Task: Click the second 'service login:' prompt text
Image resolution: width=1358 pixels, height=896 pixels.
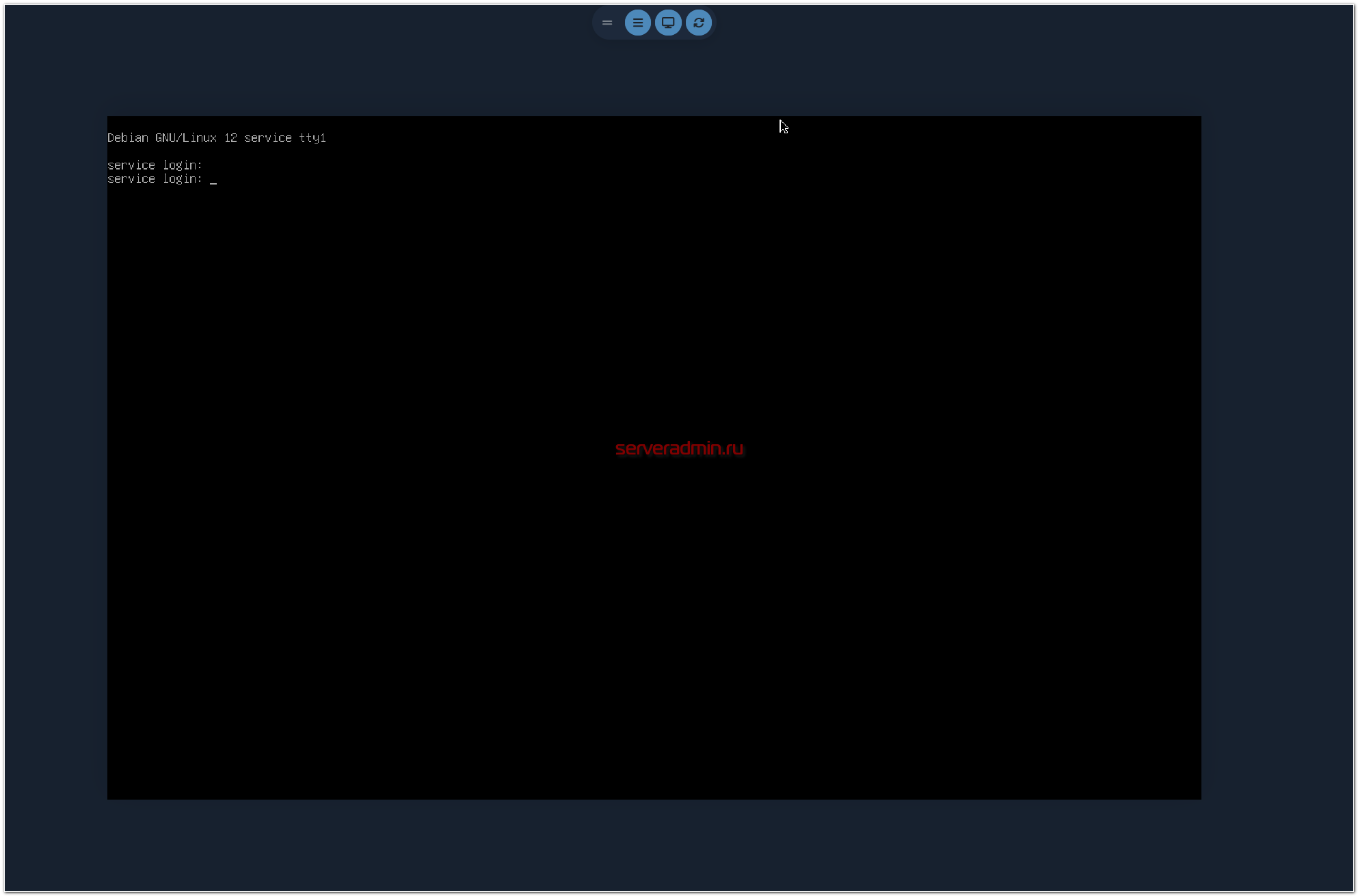Action: [x=155, y=179]
